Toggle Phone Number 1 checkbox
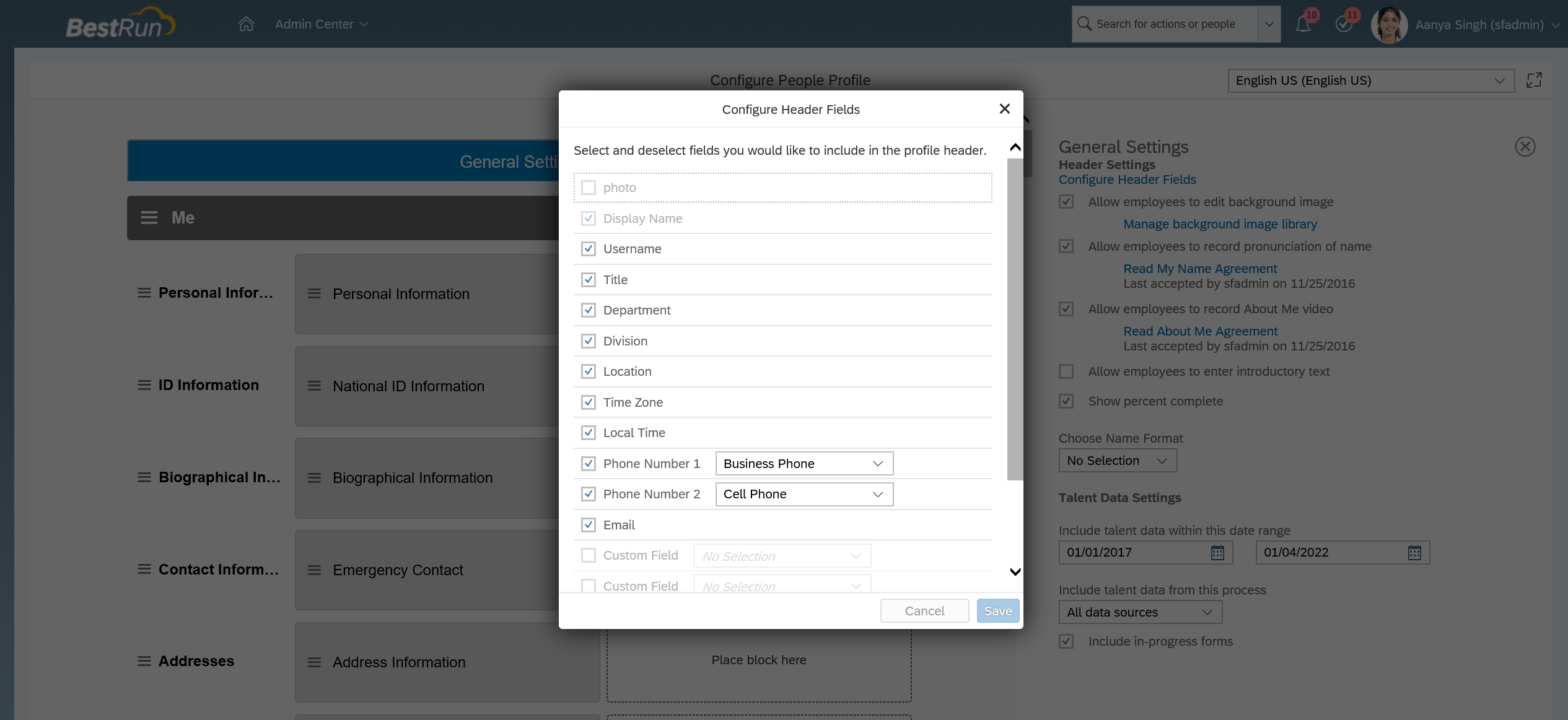1568x720 pixels. coord(589,464)
